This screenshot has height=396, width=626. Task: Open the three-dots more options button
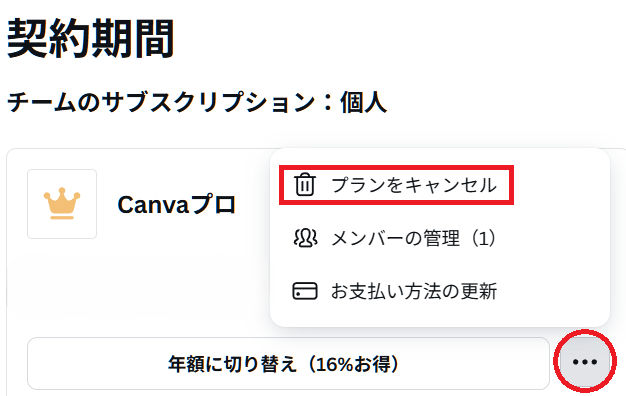coord(585,362)
